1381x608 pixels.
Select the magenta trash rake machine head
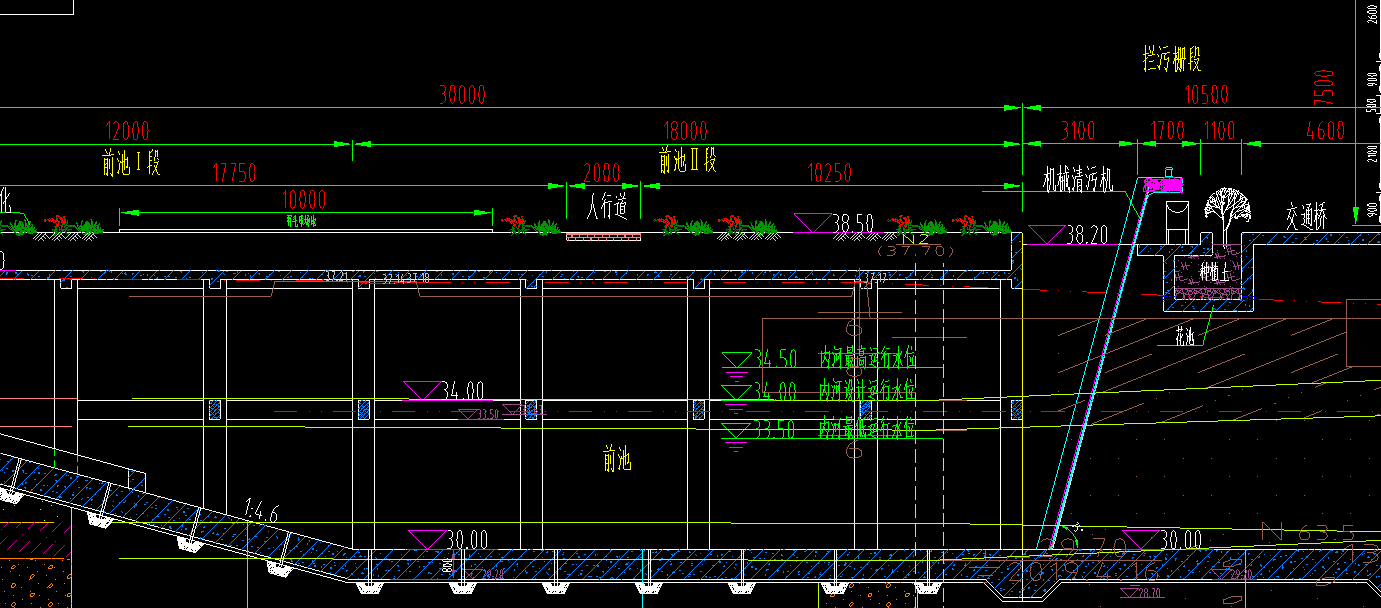pos(1163,184)
